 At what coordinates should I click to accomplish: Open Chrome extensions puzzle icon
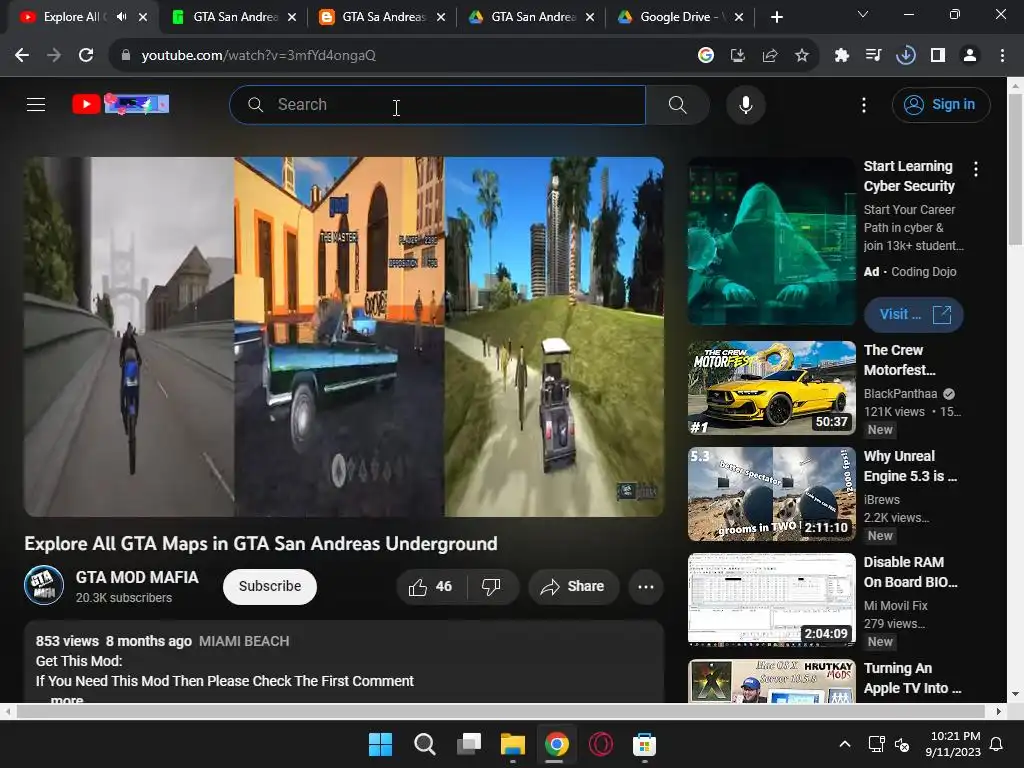(841, 56)
